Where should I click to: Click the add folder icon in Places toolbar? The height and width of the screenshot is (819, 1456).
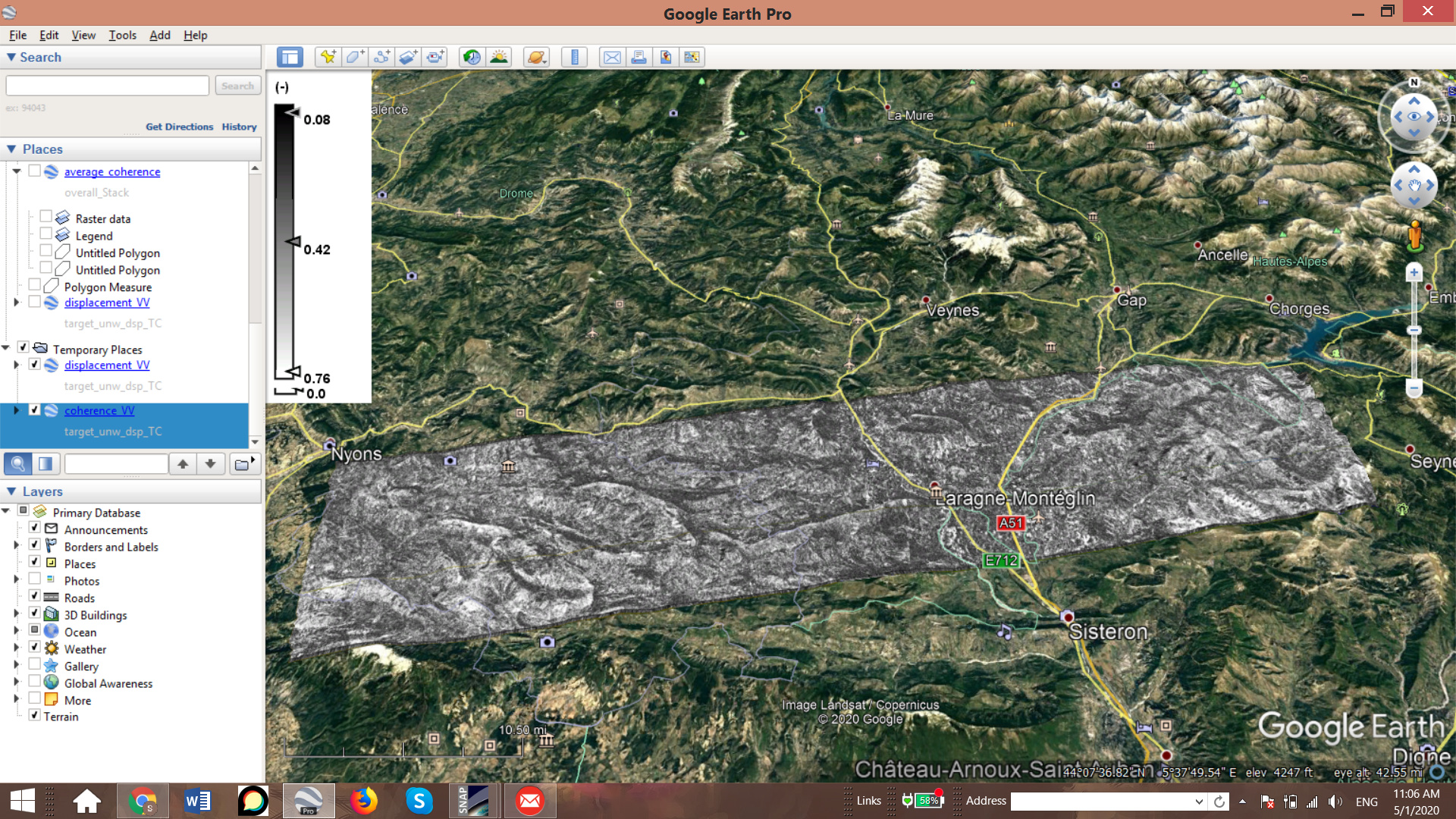coord(244,463)
